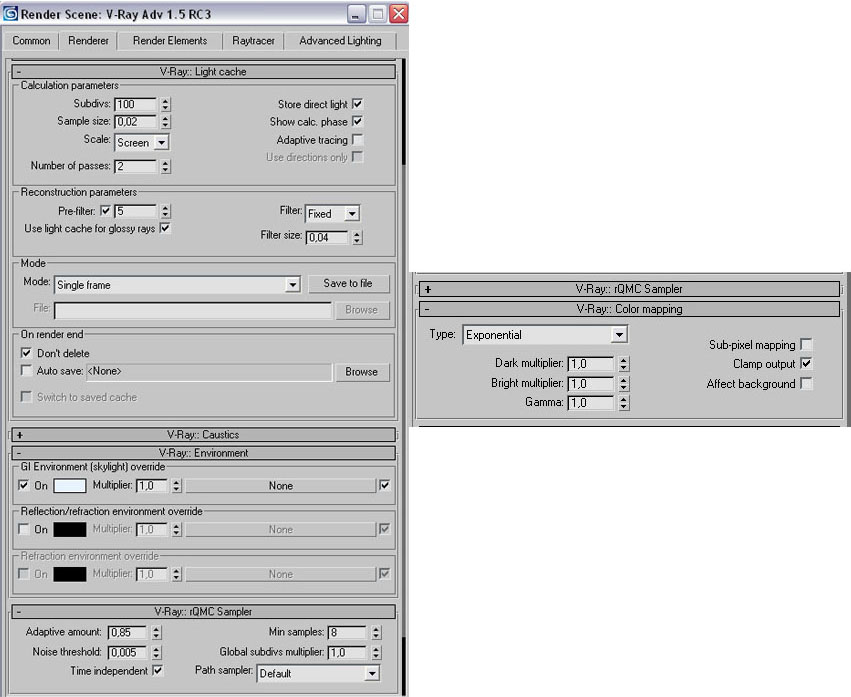Click the 3ds Max app icon in title bar

click(x=10, y=14)
